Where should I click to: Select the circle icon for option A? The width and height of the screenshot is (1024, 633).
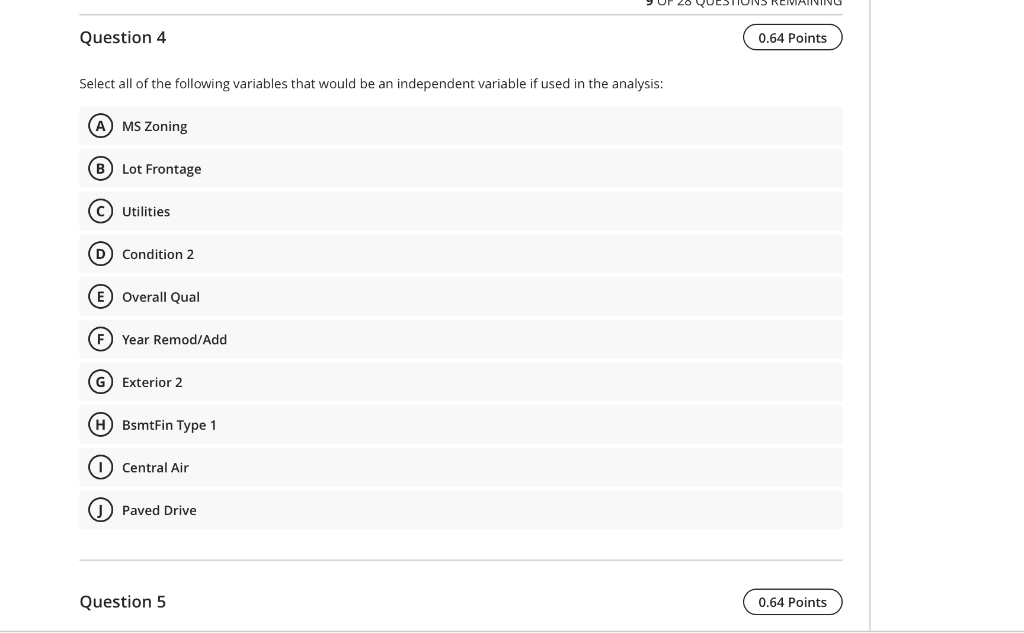pos(100,126)
